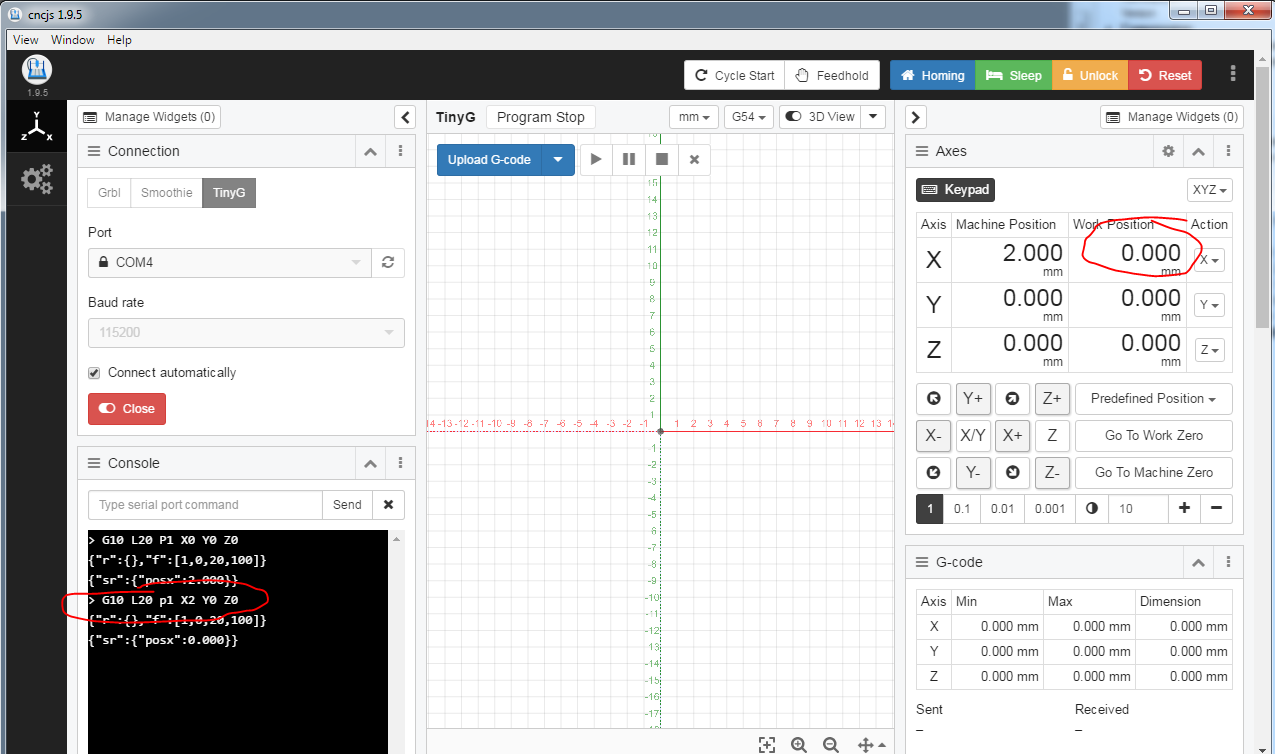The image size is (1275, 754).
Task: Click the Homing button
Action: point(932,75)
